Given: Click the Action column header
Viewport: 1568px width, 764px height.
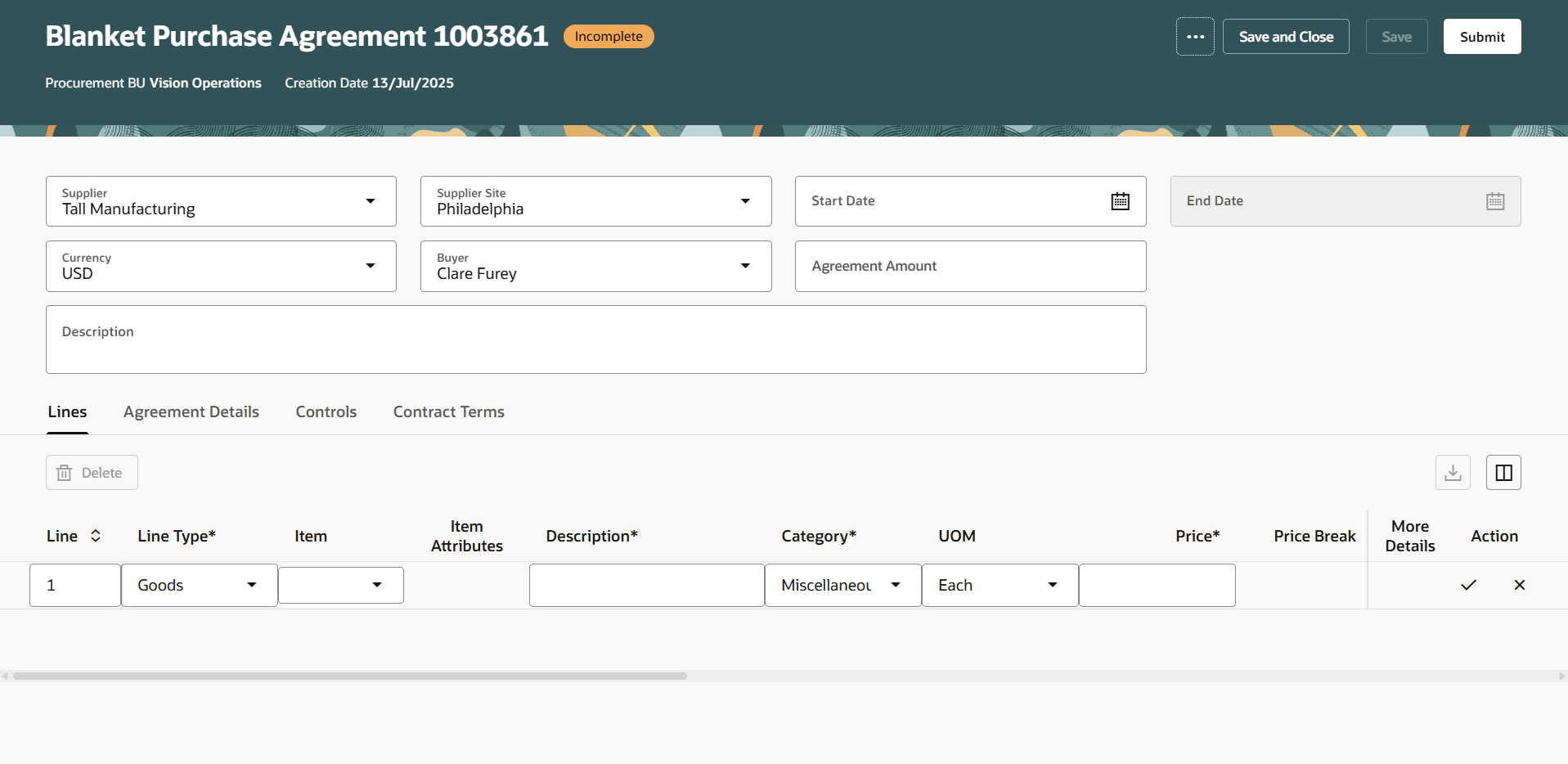Looking at the screenshot, I should (1494, 536).
